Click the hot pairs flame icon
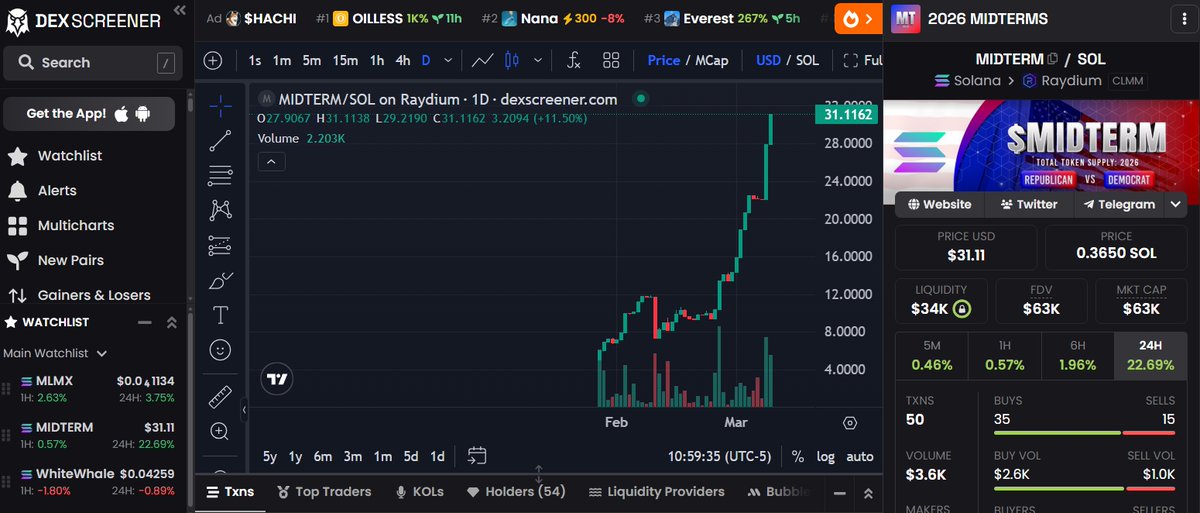1200x513 pixels. (x=850, y=18)
